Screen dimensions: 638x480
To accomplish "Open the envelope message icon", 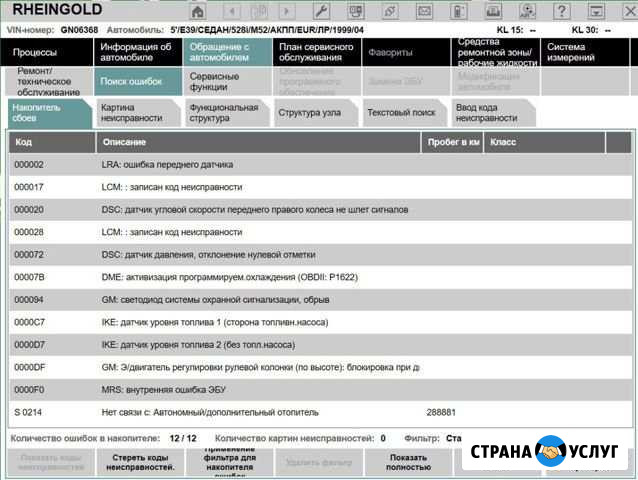I will (x=424, y=11).
